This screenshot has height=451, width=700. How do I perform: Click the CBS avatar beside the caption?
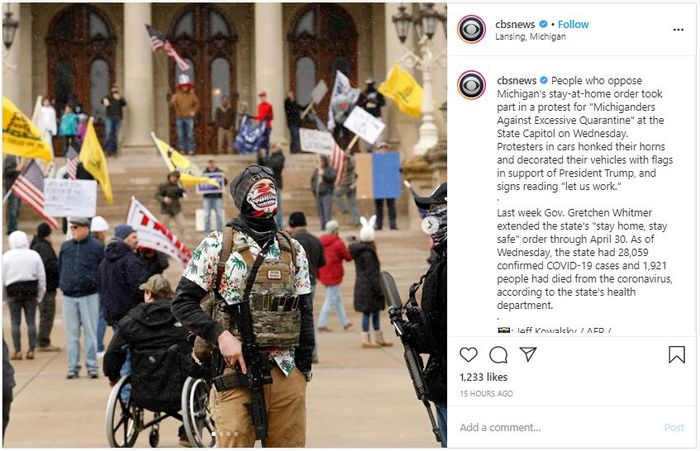471,84
